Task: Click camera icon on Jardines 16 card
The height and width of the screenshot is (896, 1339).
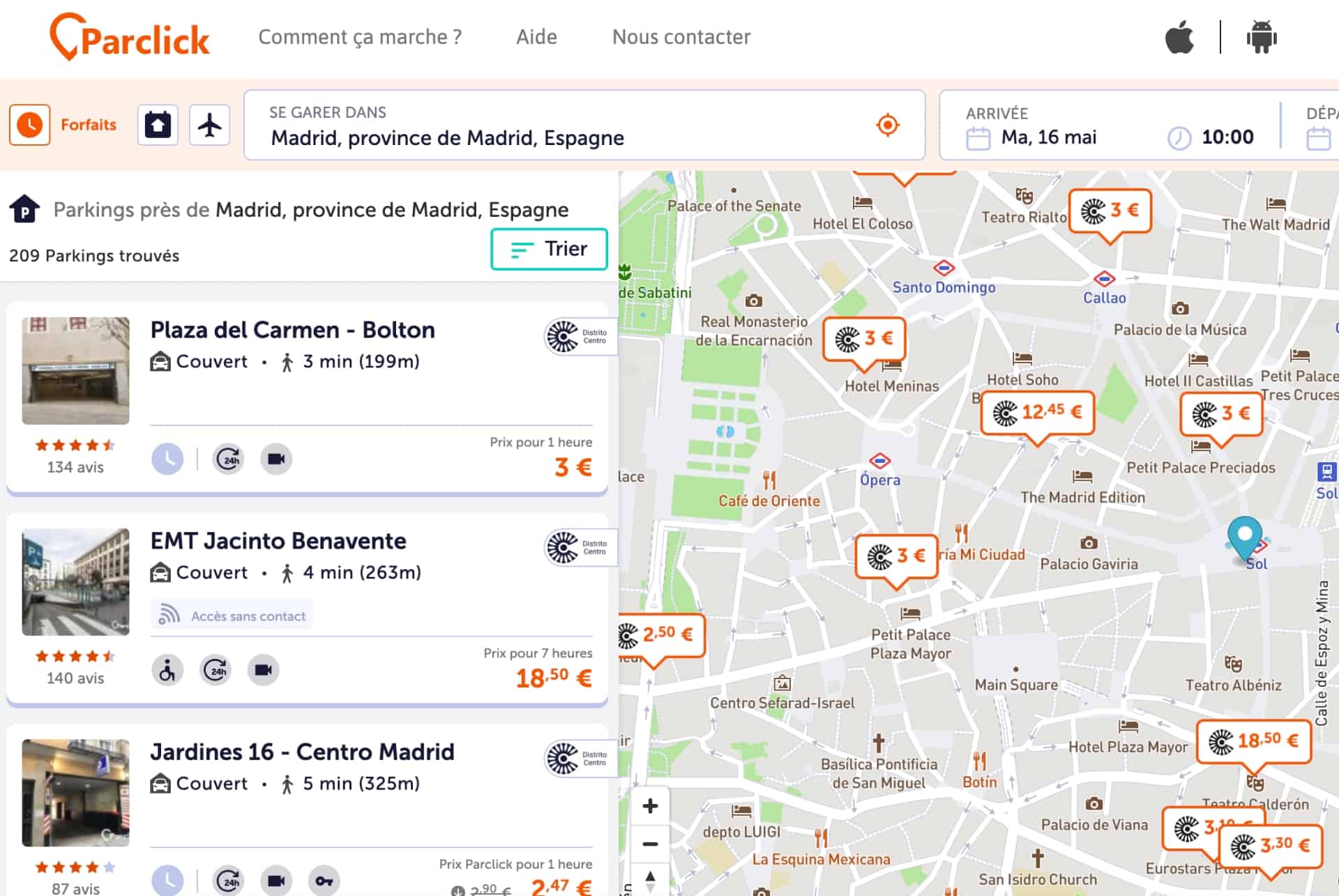Action: (276, 881)
